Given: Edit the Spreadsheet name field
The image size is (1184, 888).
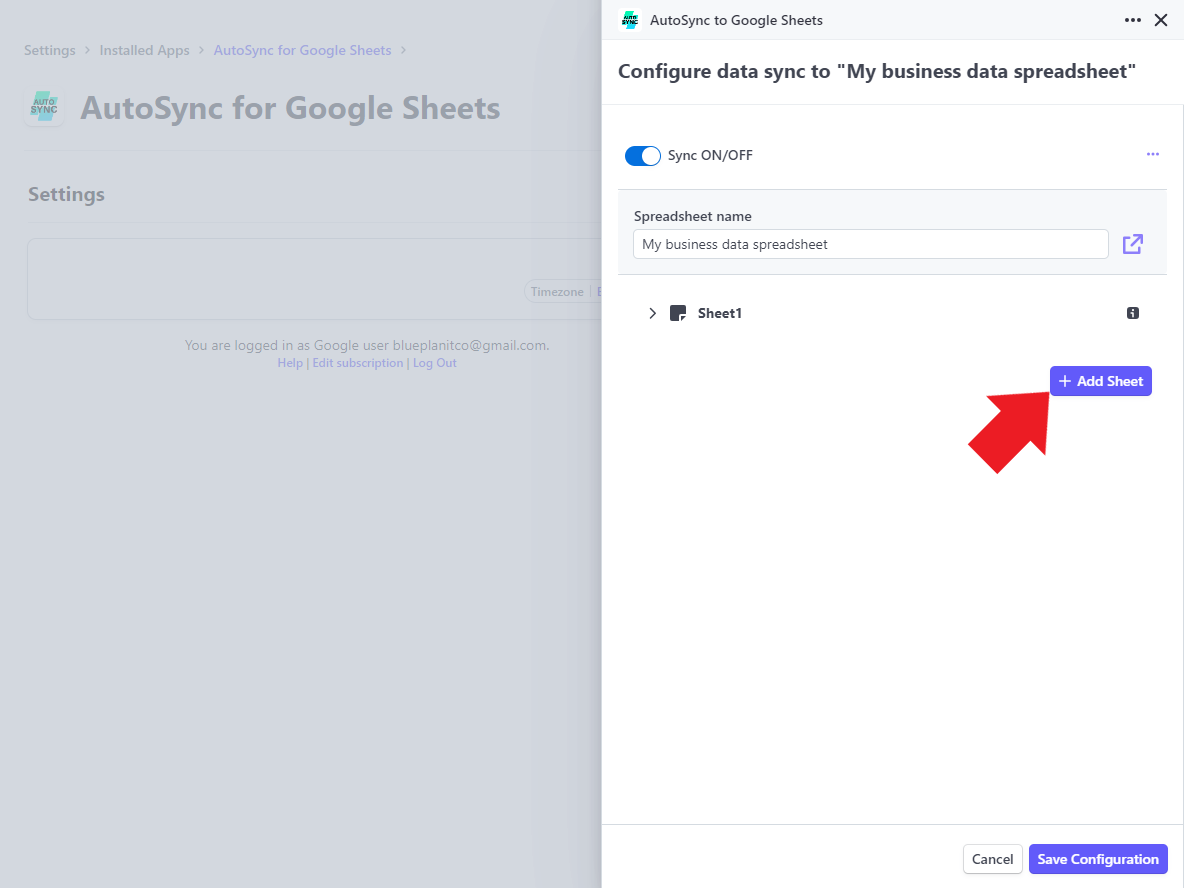Looking at the screenshot, I should 870,244.
